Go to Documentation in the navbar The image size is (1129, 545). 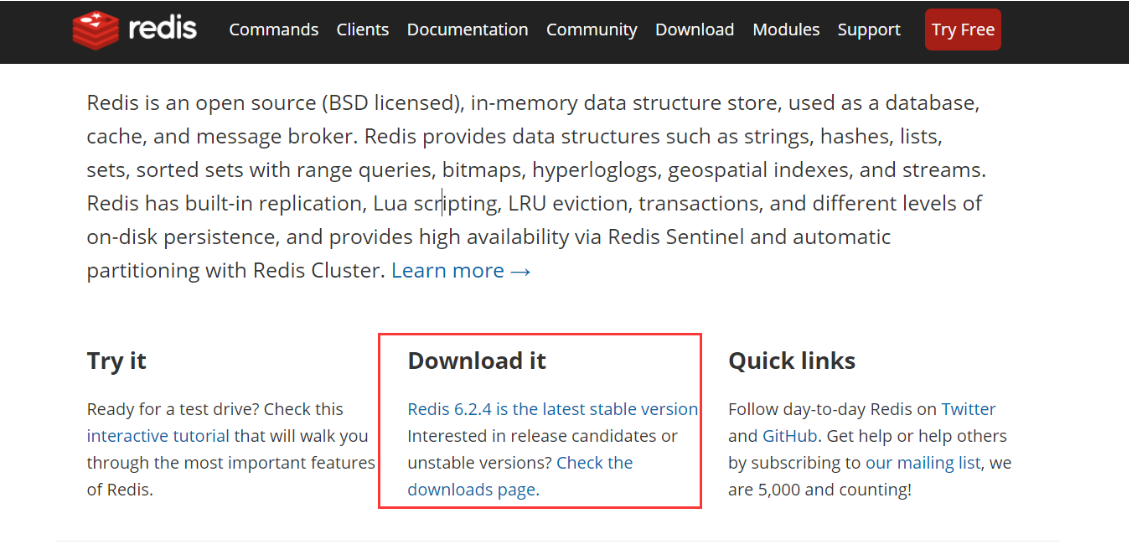pyautogui.click(x=467, y=30)
